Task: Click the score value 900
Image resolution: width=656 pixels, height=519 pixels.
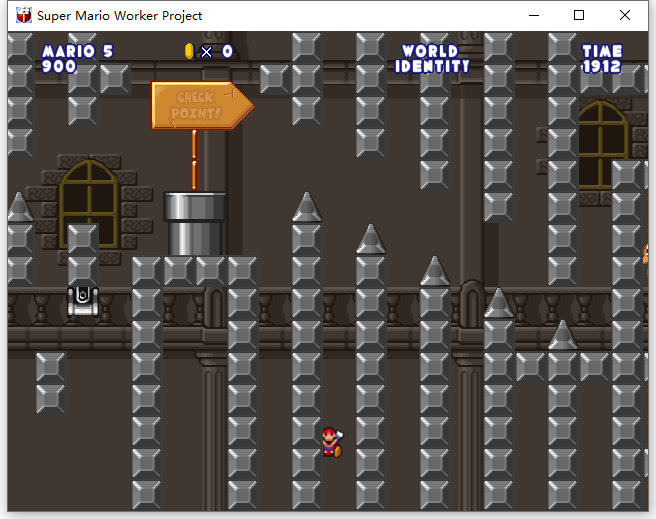Action: click(x=59, y=66)
